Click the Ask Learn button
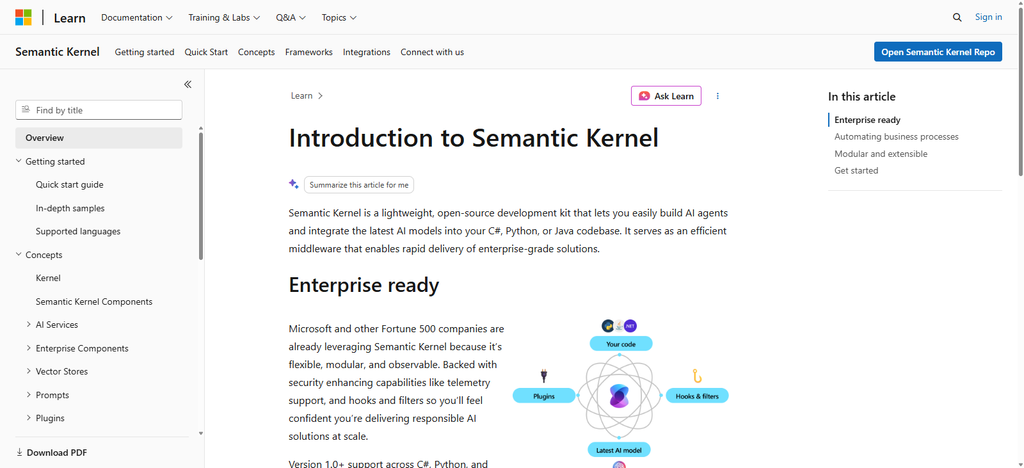This screenshot has height=468, width=1024. pyautogui.click(x=666, y=96)
